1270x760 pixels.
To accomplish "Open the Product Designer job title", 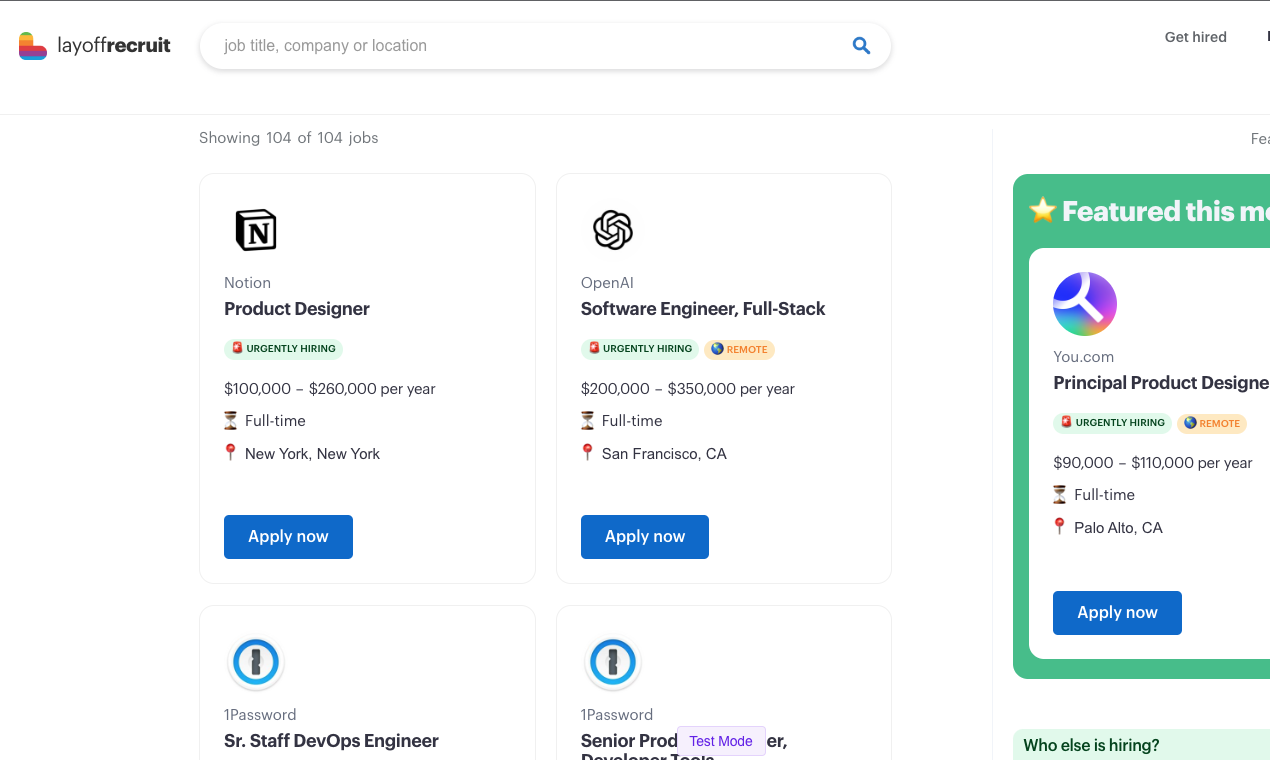I will [297, 309].
